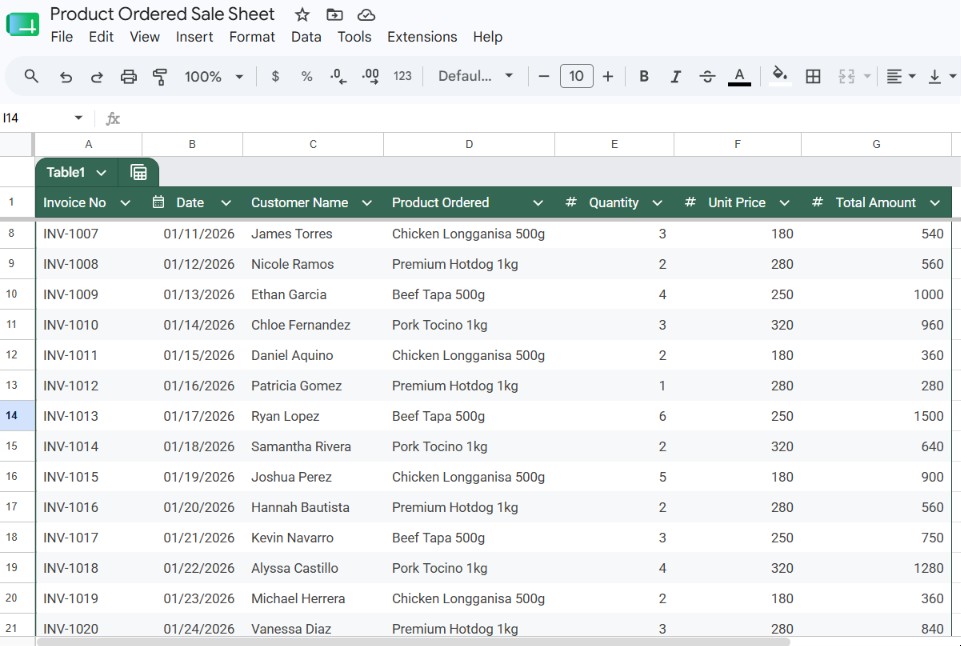Click the Name box showing I14
Screen dimensions: 961x646
42,118
